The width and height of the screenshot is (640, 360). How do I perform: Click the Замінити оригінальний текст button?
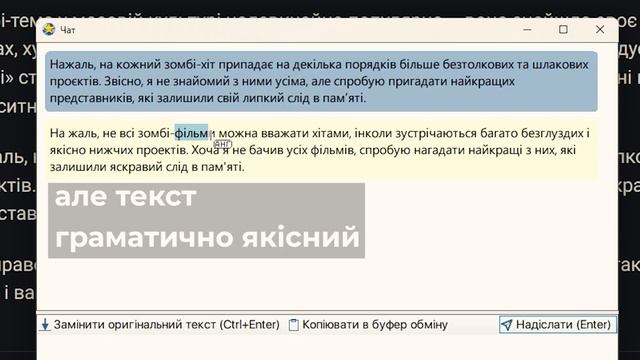pos(161,324)
